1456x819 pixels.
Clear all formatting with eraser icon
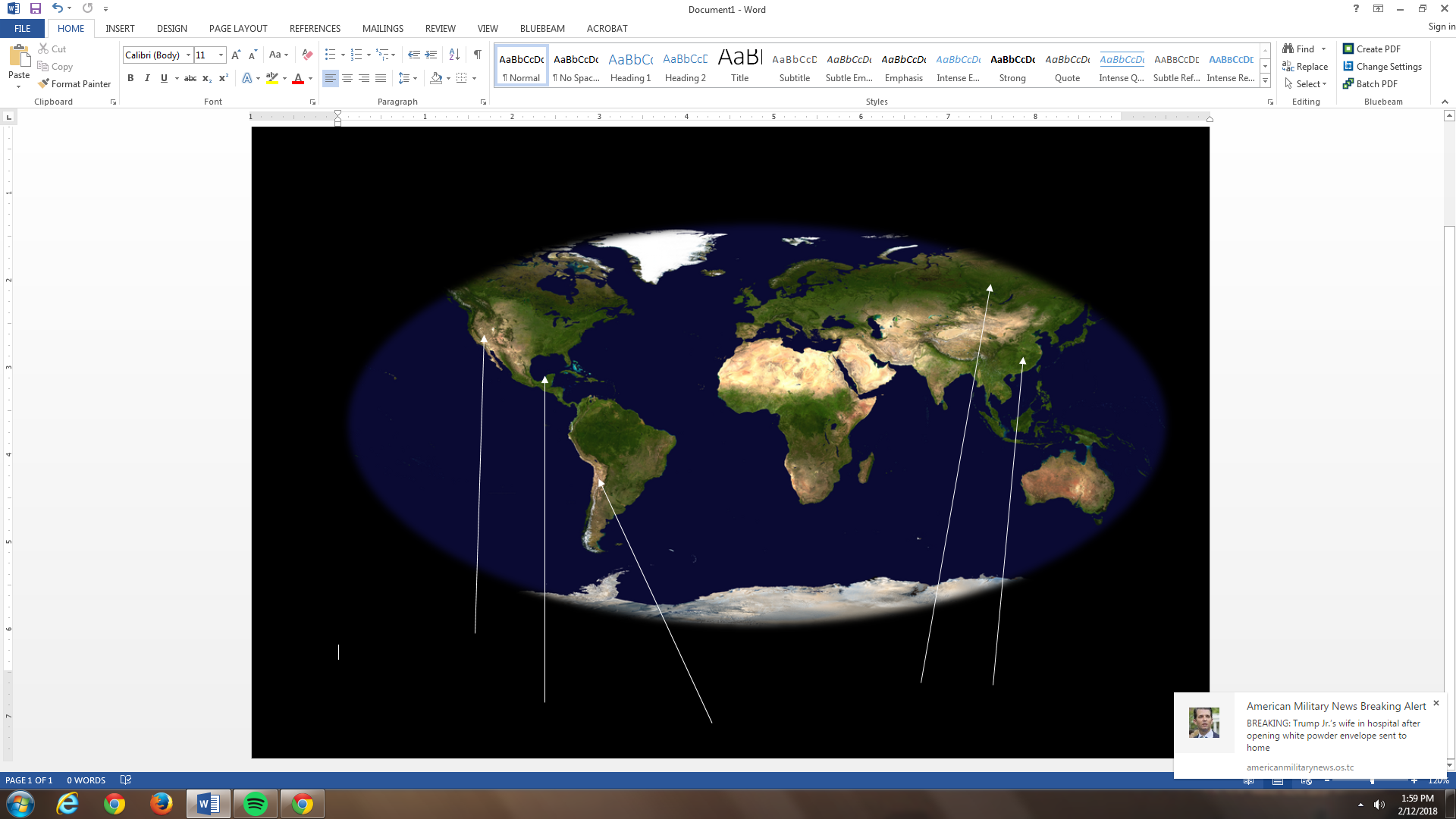pos(307,55)
